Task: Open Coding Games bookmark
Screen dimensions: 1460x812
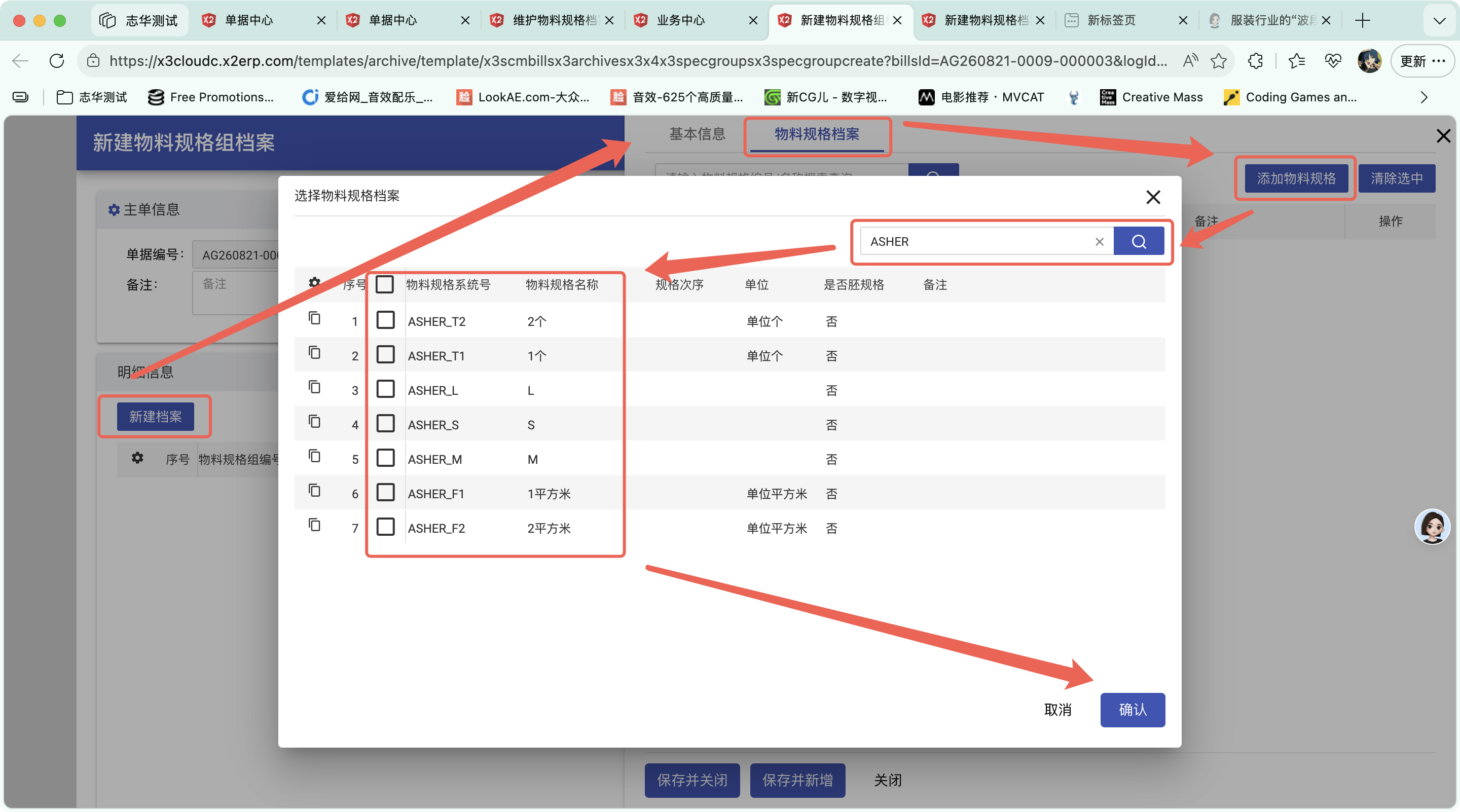Action: (1290, 97)
